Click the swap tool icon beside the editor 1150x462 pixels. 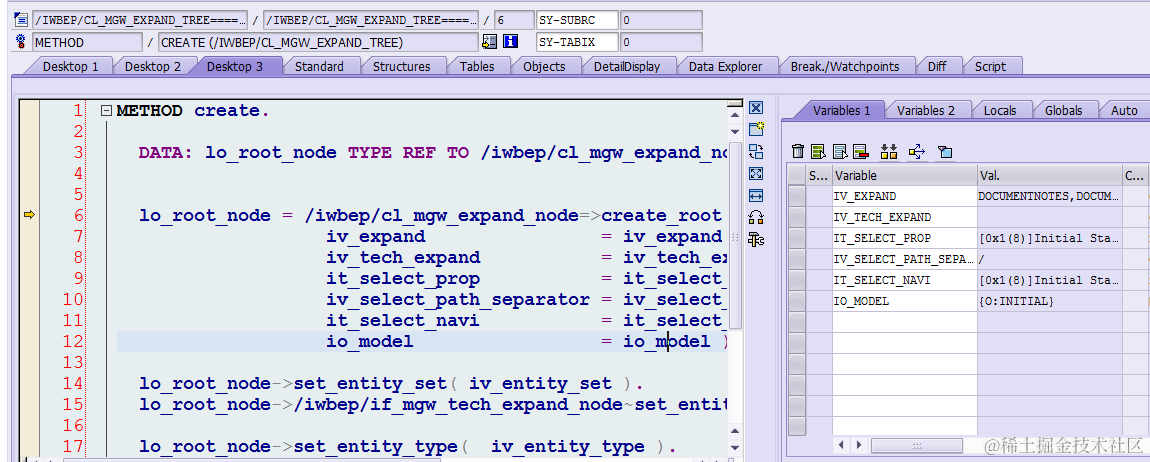pyautogui.click(x=756, y=152)
